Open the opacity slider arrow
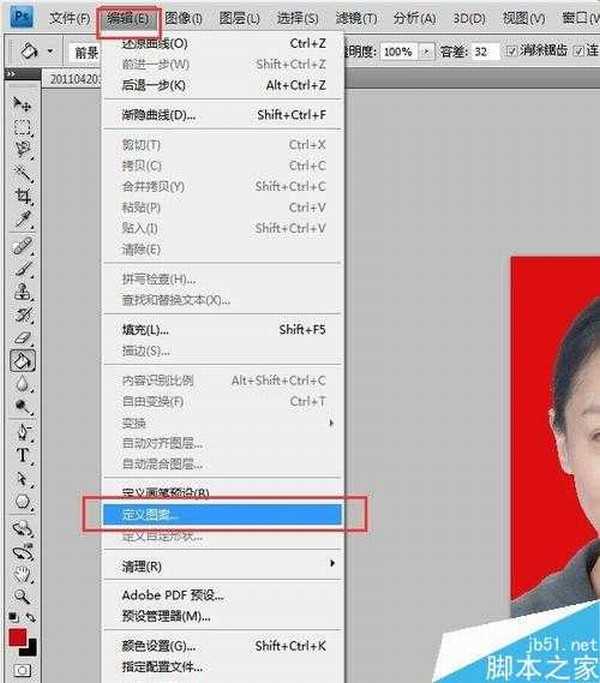 point(428,51)
